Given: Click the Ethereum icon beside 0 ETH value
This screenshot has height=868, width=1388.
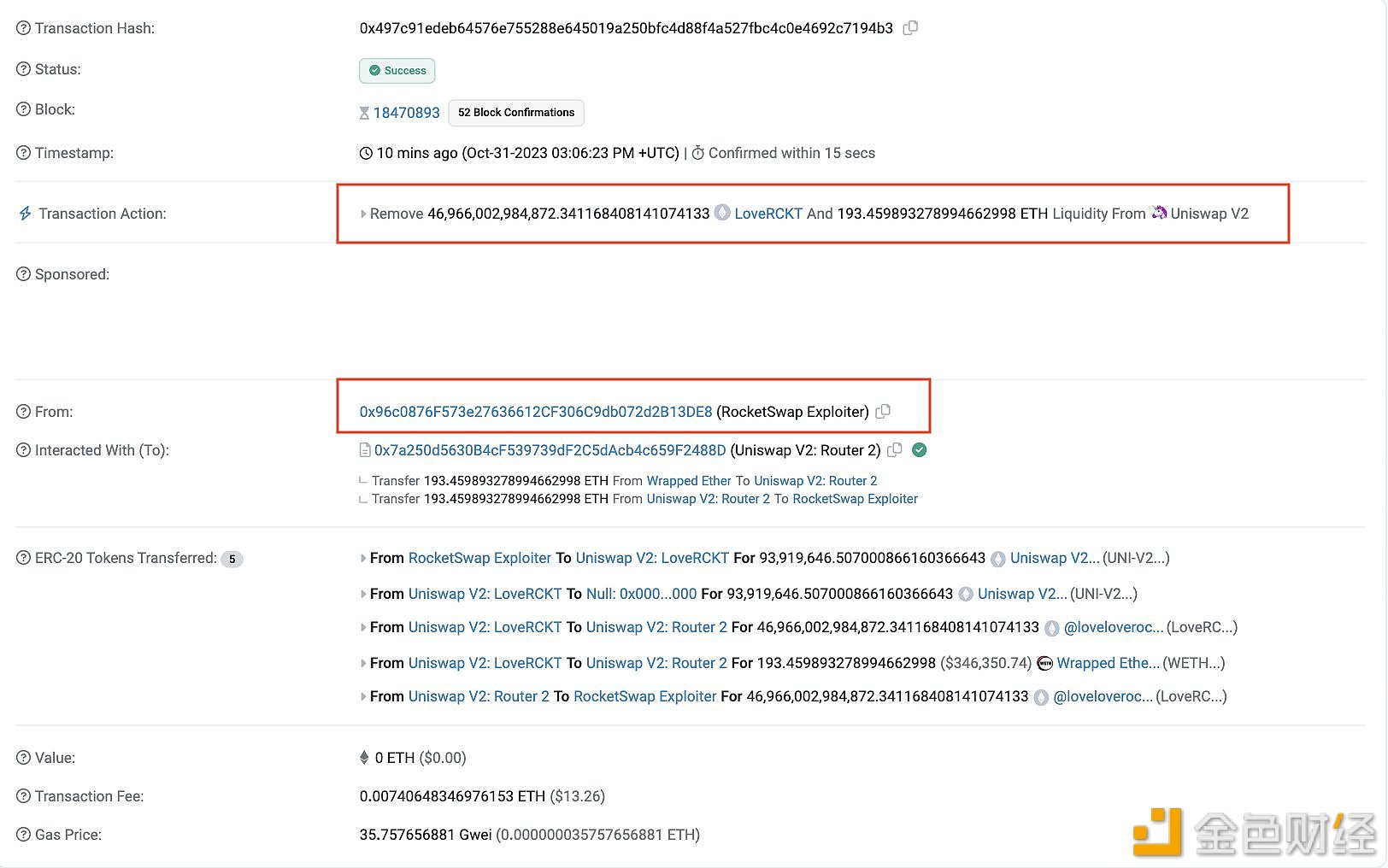Looking at the screenshot, I should pyautogui.click(x=364, y=758).
